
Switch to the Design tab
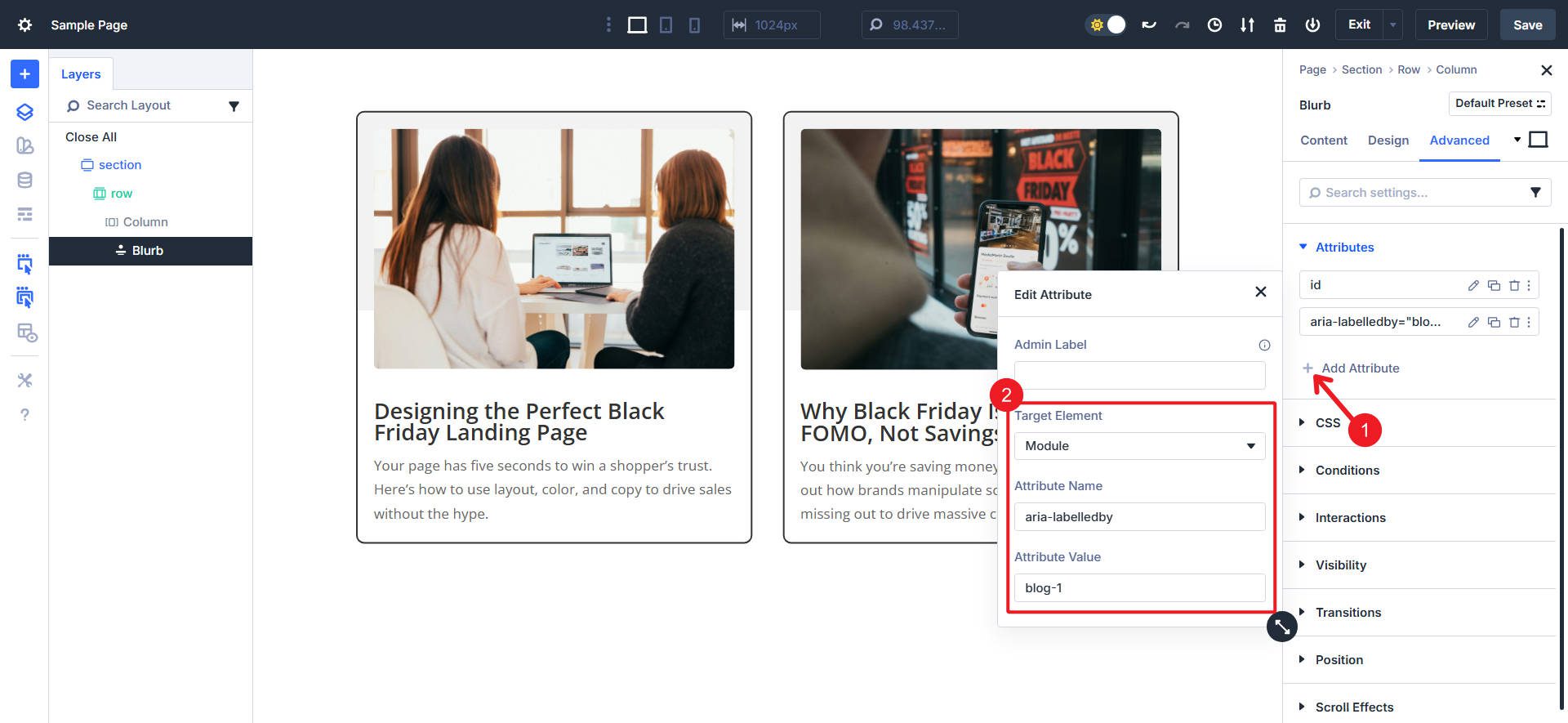[1388, 141]
